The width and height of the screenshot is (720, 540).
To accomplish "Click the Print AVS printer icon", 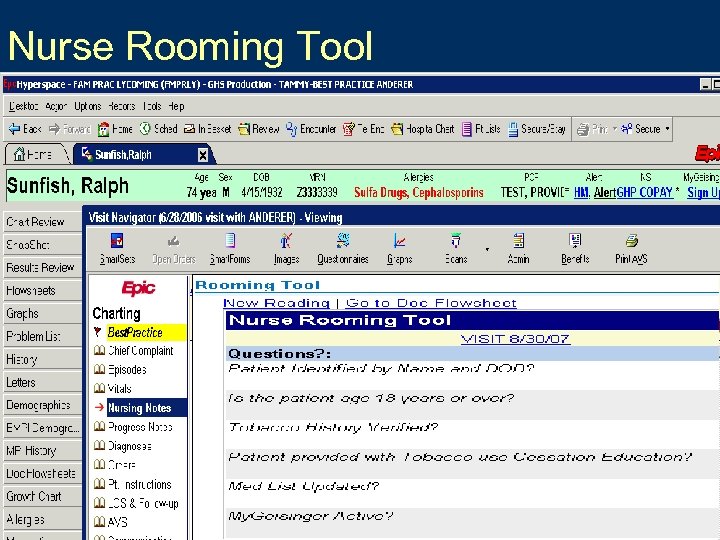I will tap(631, 240).
